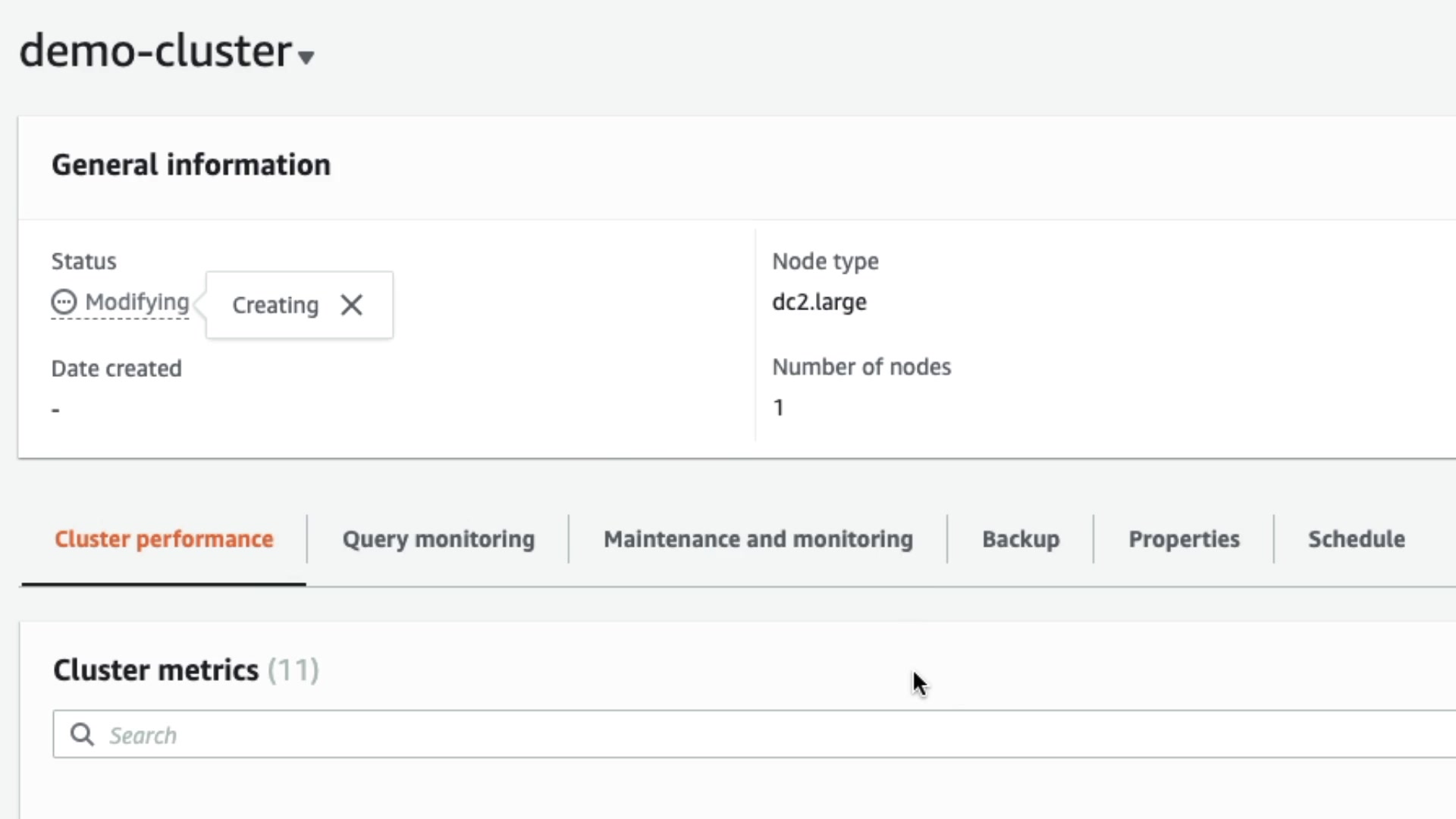1456x819 pixels.
Task: Switch to the Properties tab
Action: pos(1184,539)
